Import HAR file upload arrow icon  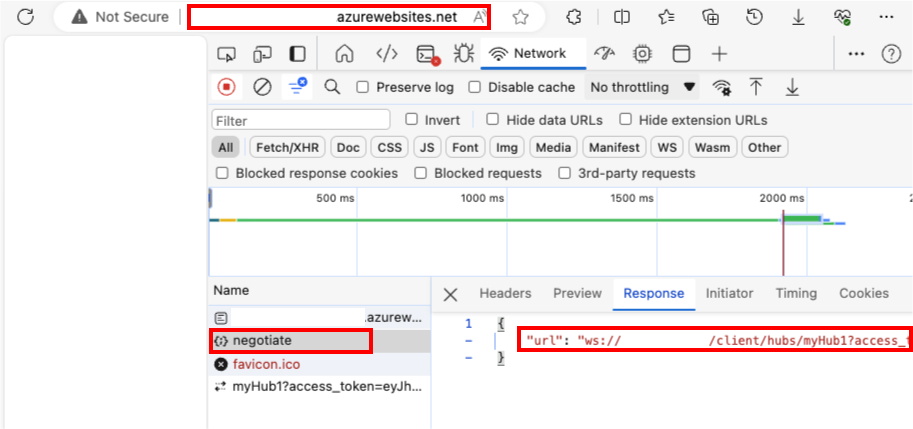coord(756,87)
